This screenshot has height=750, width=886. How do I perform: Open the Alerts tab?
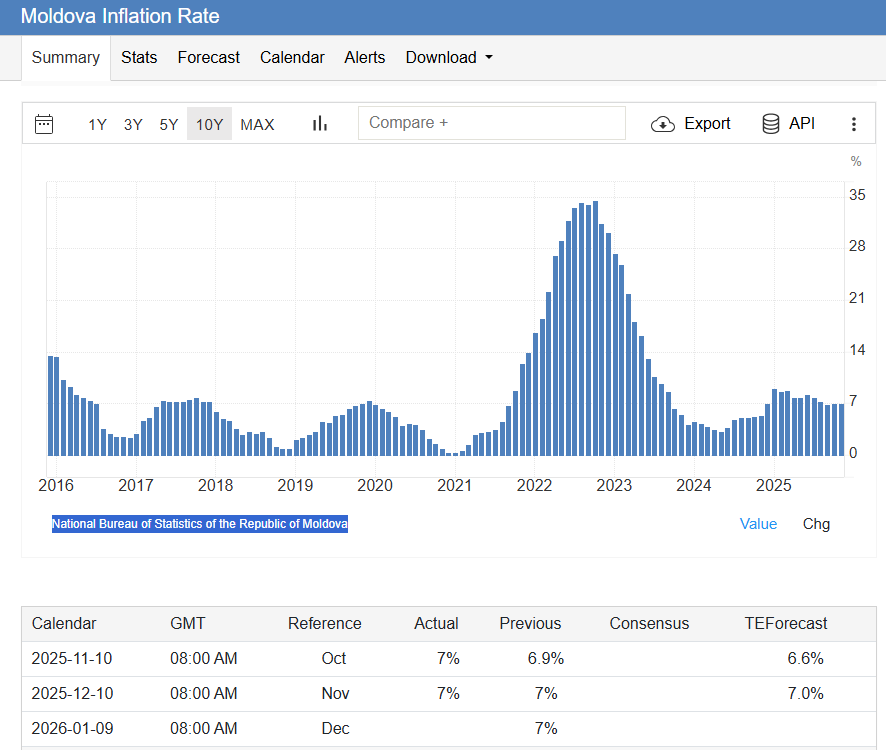tap(364, 57)
